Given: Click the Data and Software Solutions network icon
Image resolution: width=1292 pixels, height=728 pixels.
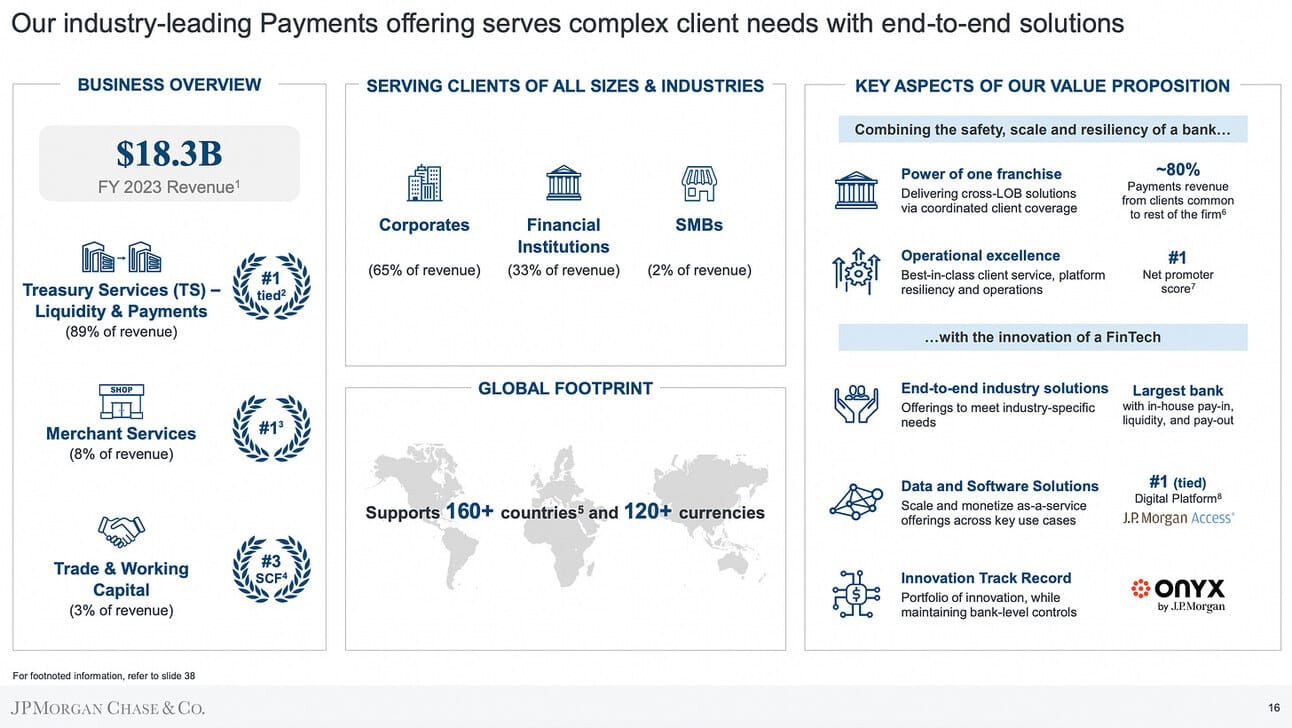Looking at the screenshot, I should pos(856,501).
